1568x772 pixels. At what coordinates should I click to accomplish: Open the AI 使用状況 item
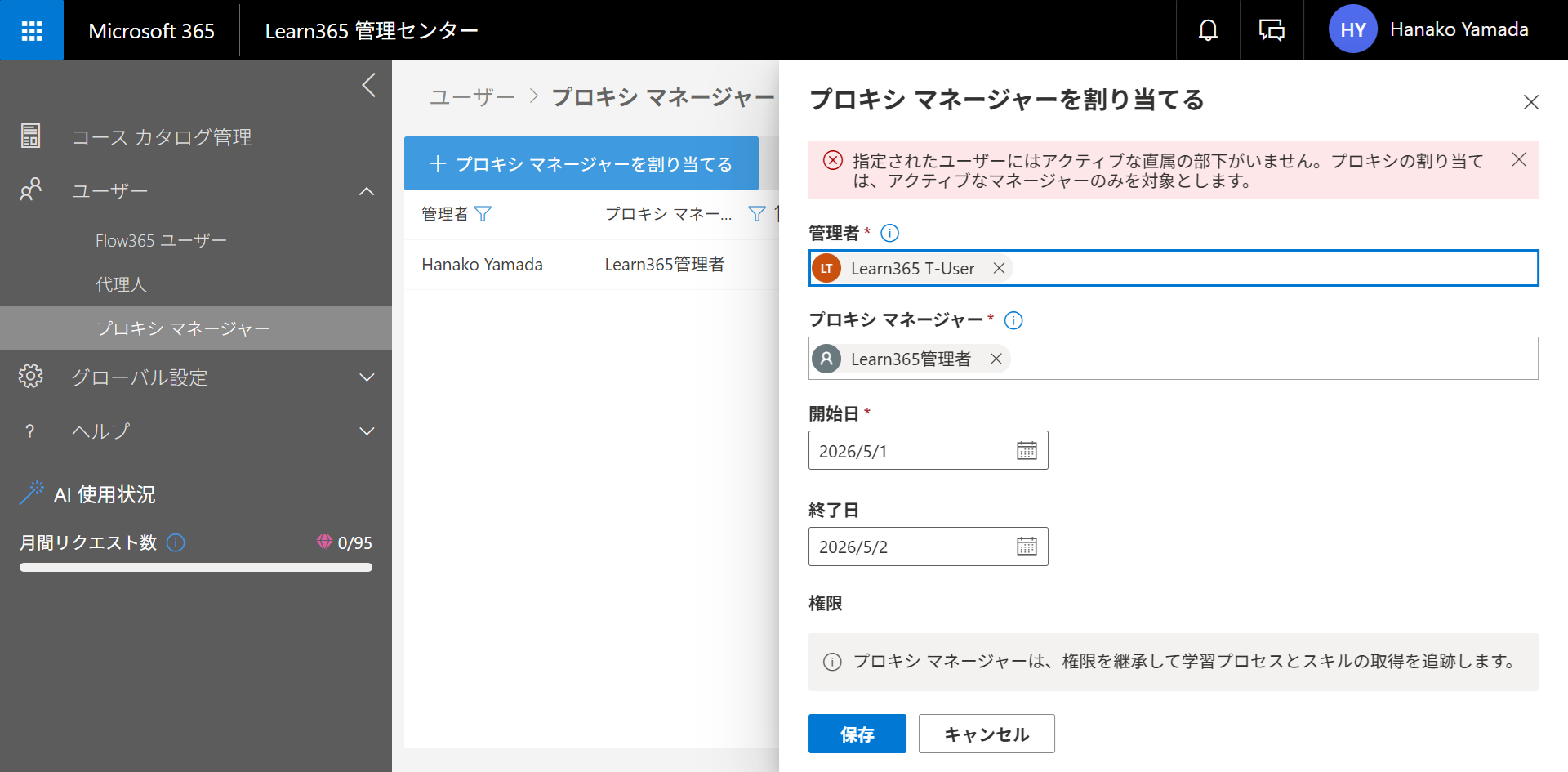105,494
